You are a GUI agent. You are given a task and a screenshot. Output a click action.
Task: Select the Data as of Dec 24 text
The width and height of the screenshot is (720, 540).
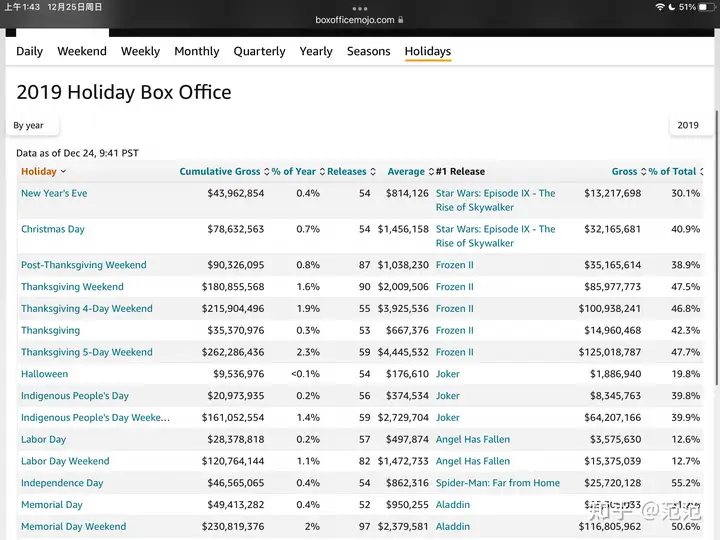[77, 153]
